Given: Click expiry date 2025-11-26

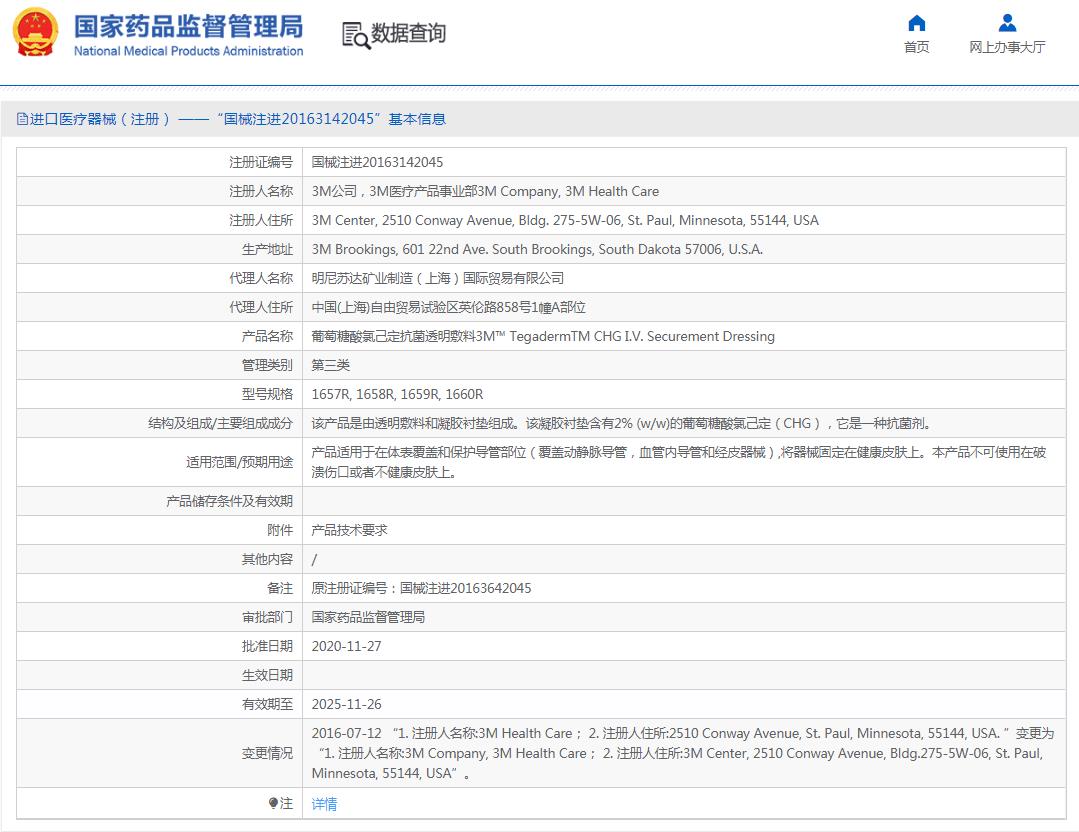Looking at the screenshot, I should click(346, 704).
